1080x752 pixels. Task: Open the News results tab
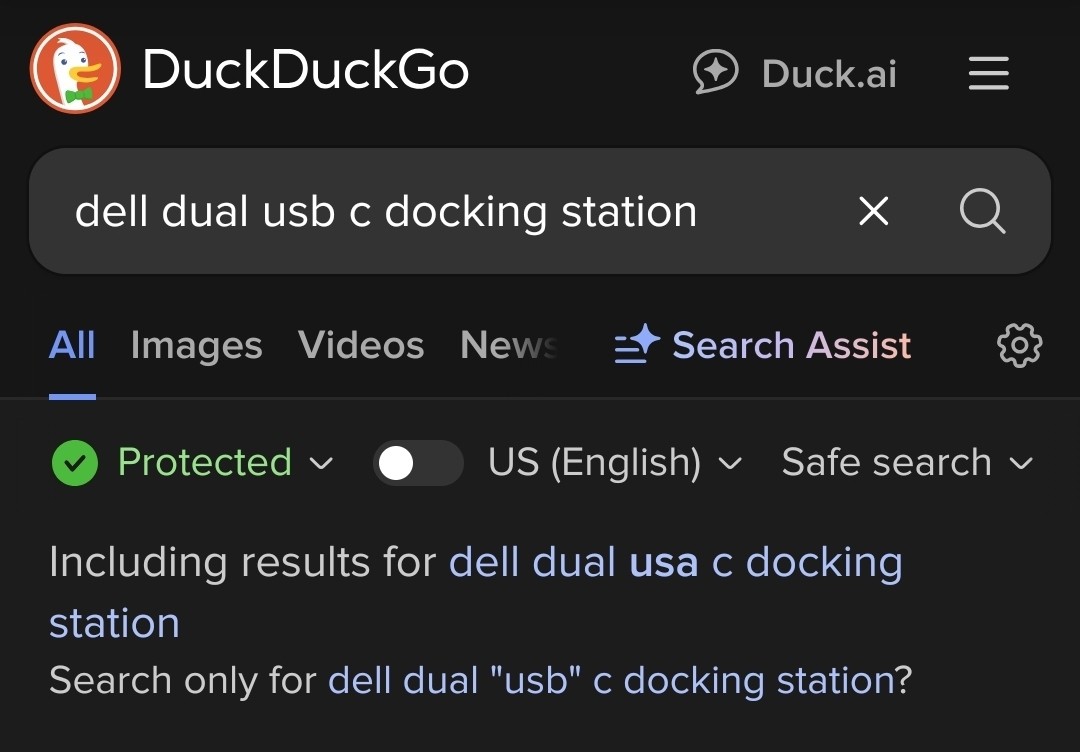[x=508, y=345]
